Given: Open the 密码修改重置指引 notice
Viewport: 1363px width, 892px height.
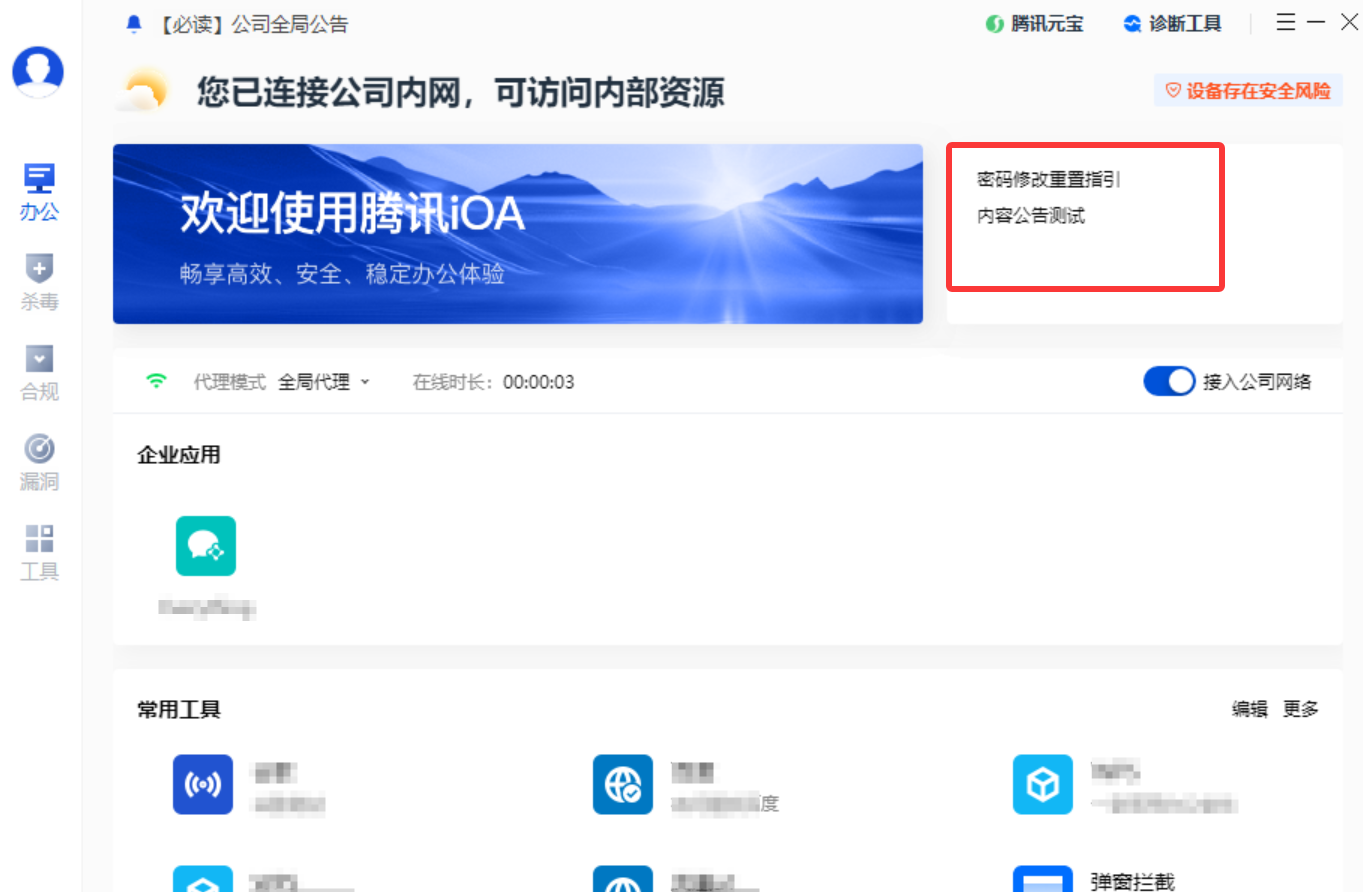Looking at the screenshot, I should pos(1048,180).
